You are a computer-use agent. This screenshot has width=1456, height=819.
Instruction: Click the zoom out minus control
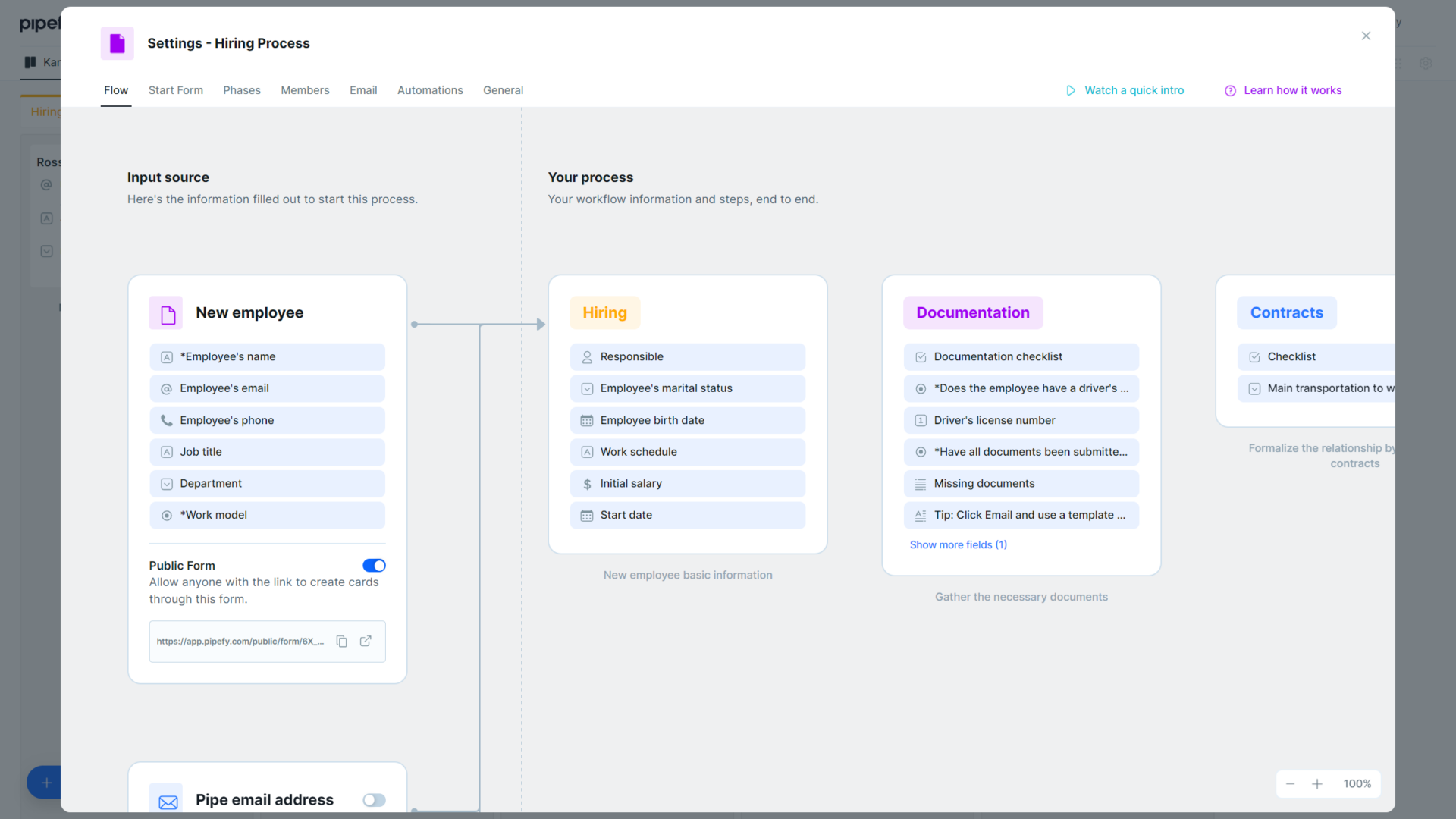(1290, 783)
